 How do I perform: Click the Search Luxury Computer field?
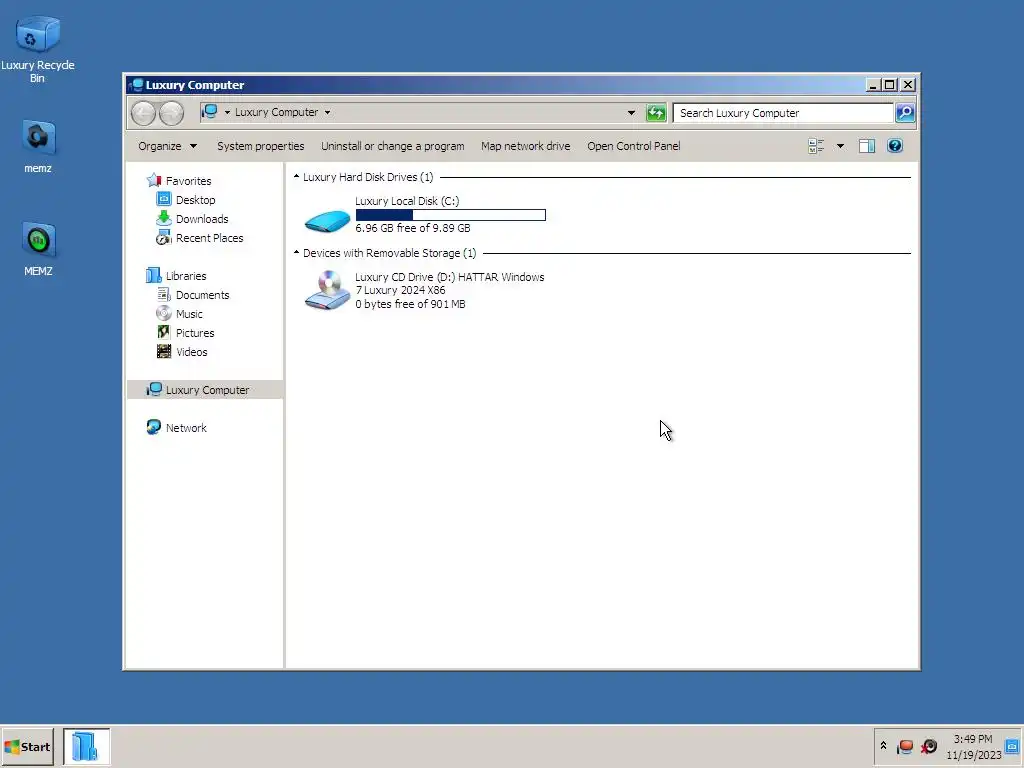pyautogui.click(x=783, y=113)
